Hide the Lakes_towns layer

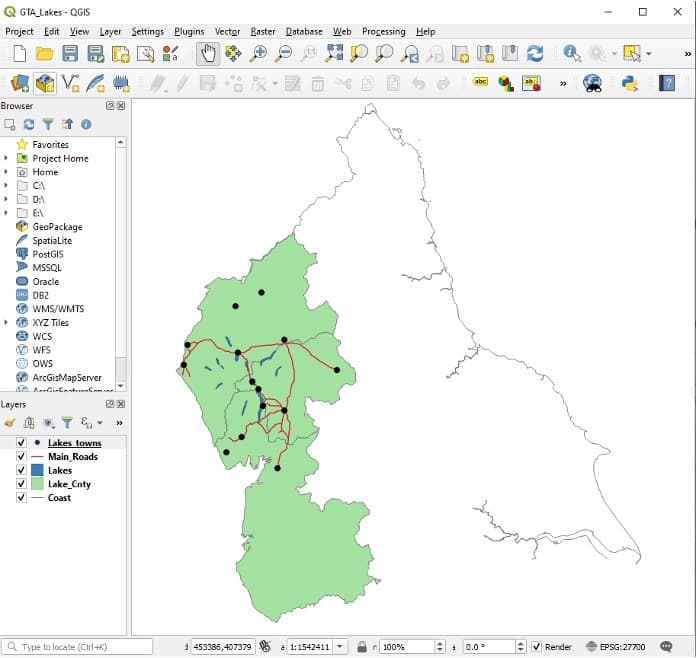pyautogui.click(x=21, y=443)
